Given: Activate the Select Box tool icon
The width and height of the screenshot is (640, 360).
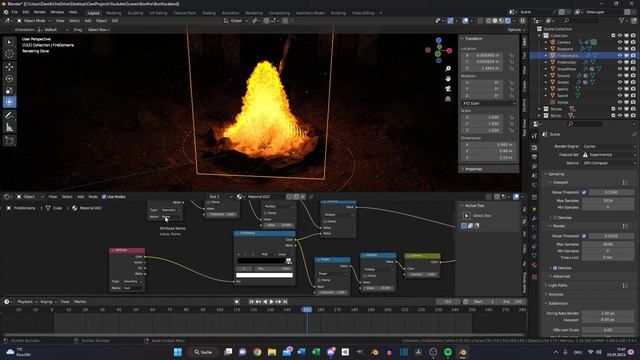Looking at the screenshot, I should pyautogui.click(x=9, y=42).
